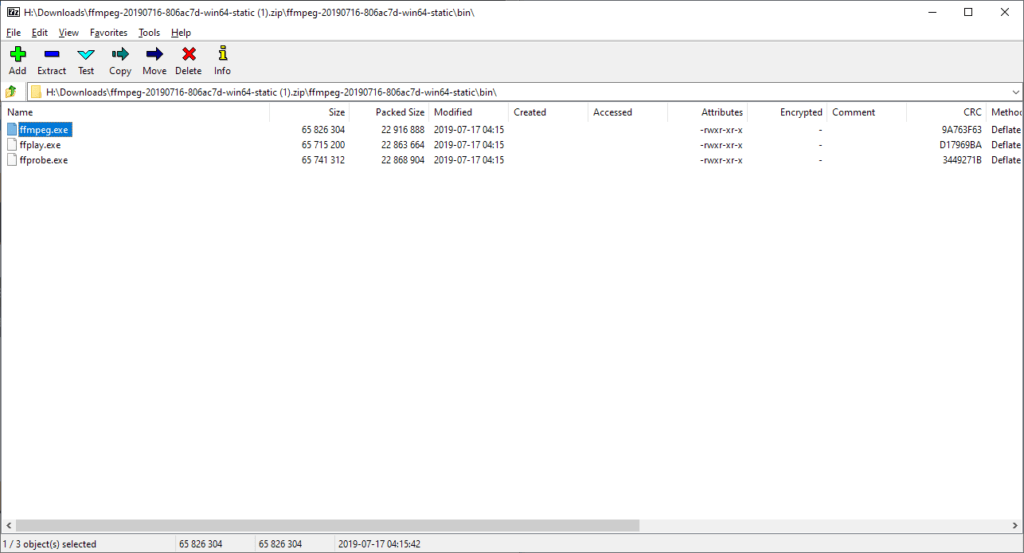The image size is (1024, 553).
Task: Click the Copy toolbar icon
Action: (x=120, y=54)
